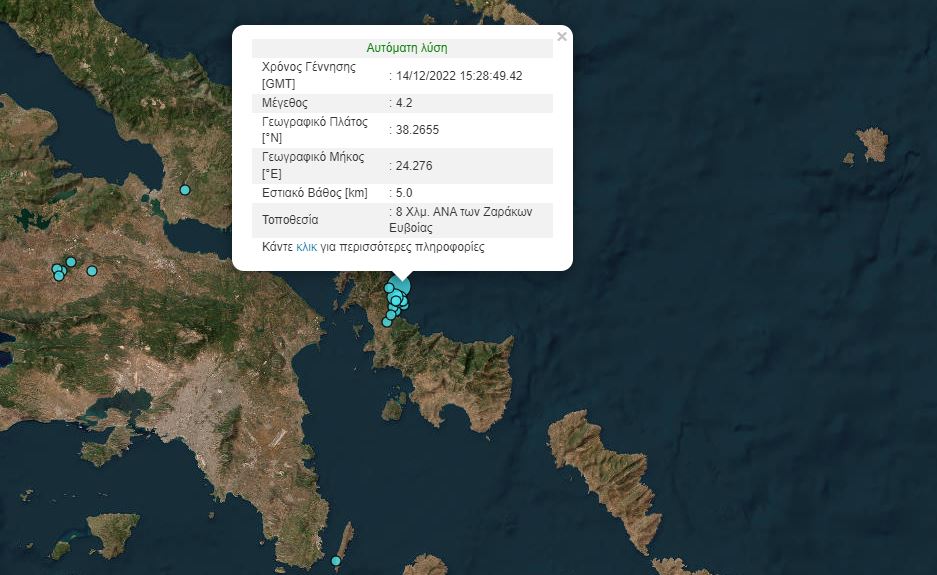The height and width of the screenshot is (575, 937).
Task: Click the topmost marker in the western cluster
Action: coord(71,262)
